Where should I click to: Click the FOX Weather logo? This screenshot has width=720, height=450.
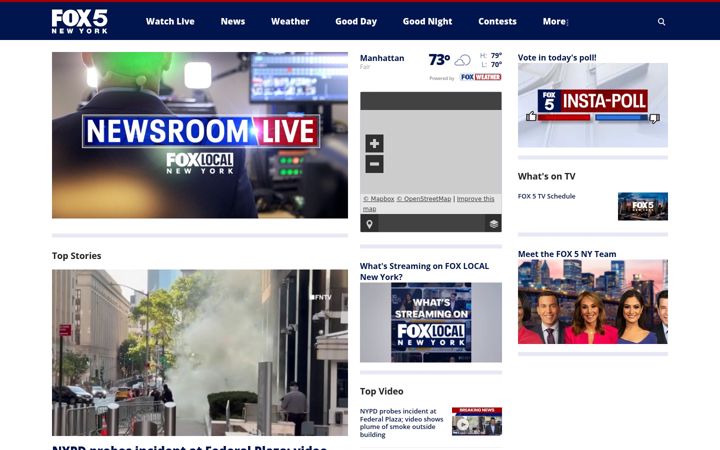[480, 77]
